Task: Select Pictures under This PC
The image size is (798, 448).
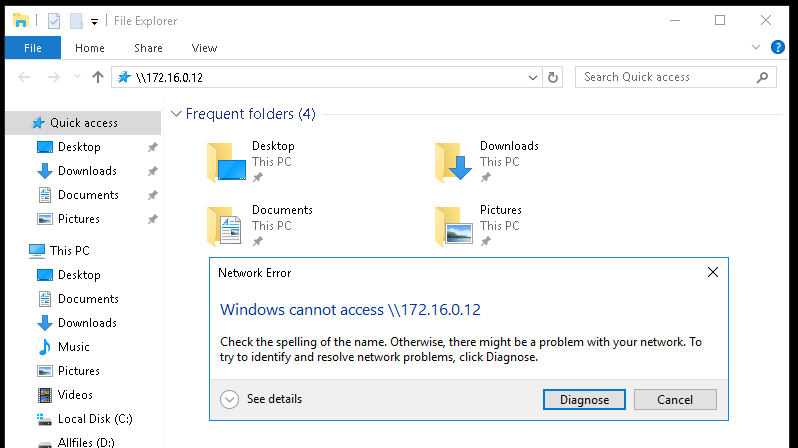Action: tap(78, 371)
